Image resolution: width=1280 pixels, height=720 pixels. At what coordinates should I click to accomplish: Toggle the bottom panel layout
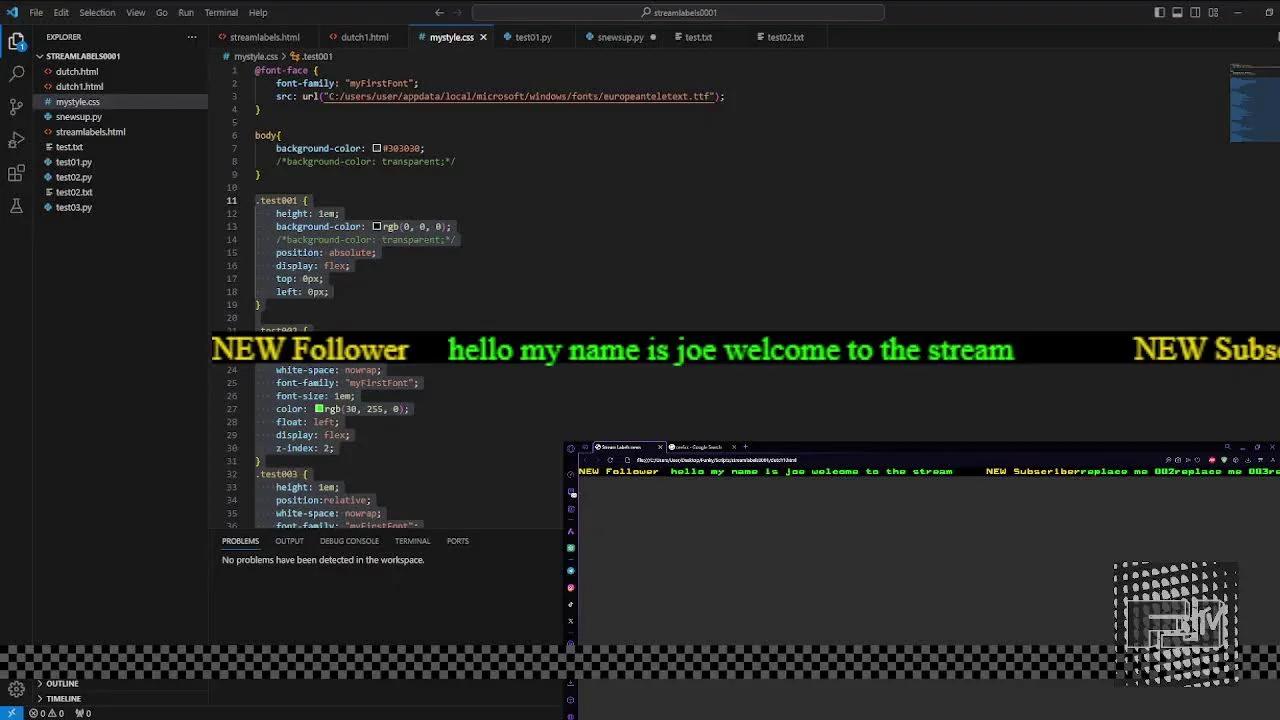click(x=1177, y=12)
